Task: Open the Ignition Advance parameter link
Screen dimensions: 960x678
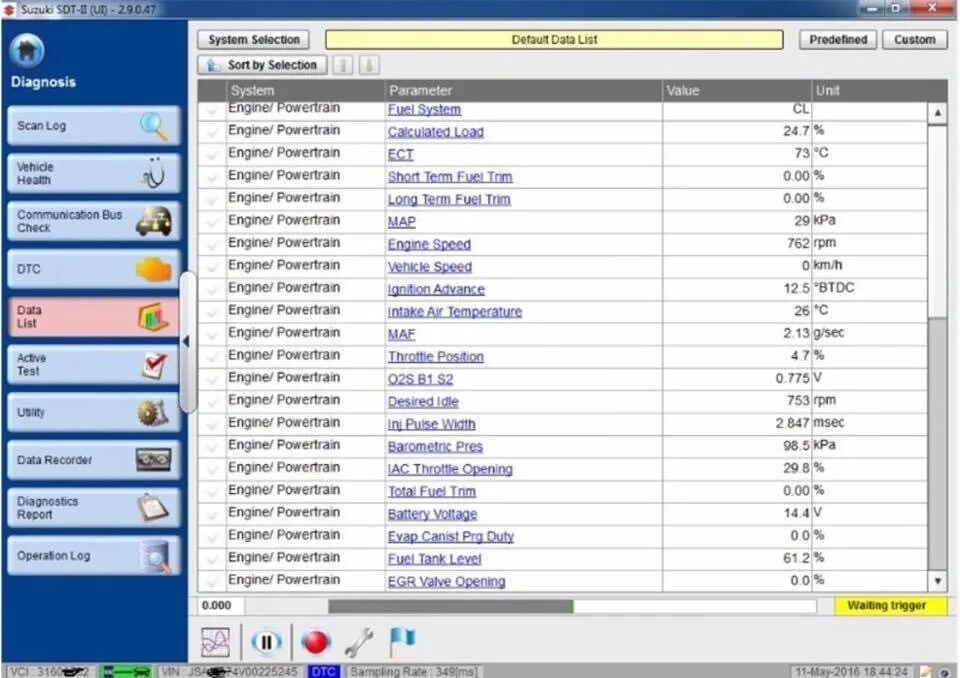Action: [436, 289]
